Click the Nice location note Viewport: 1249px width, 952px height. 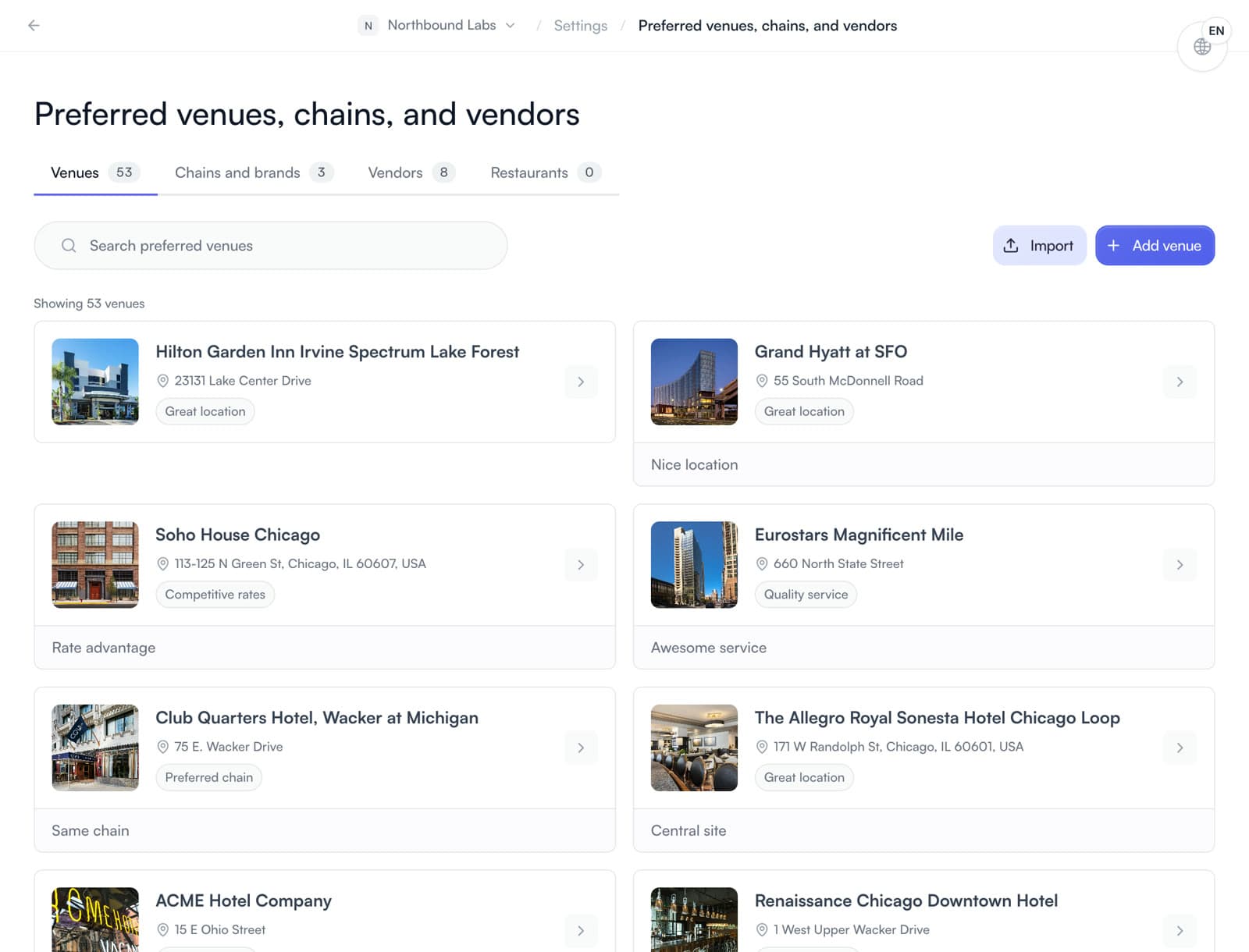coord(694,464)
